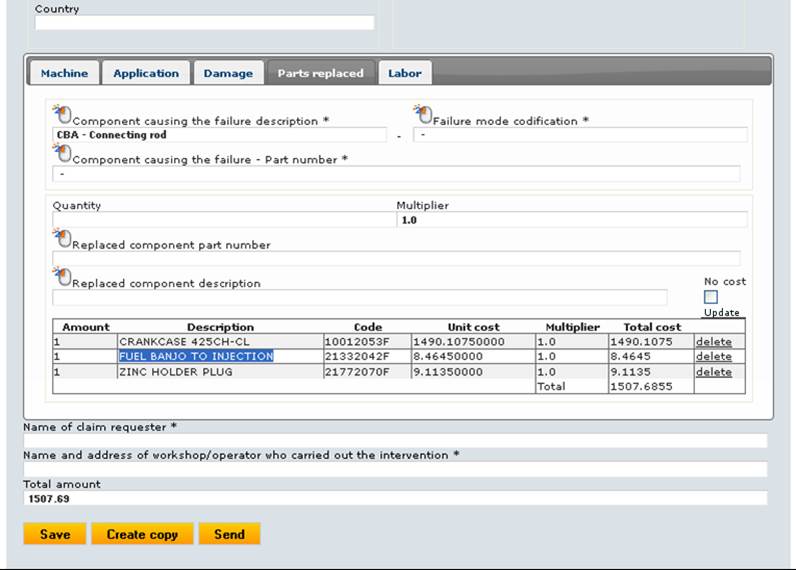The image size is (796, 570).
Task: Select the Parts replaced tab
Action: pos(320,73)
